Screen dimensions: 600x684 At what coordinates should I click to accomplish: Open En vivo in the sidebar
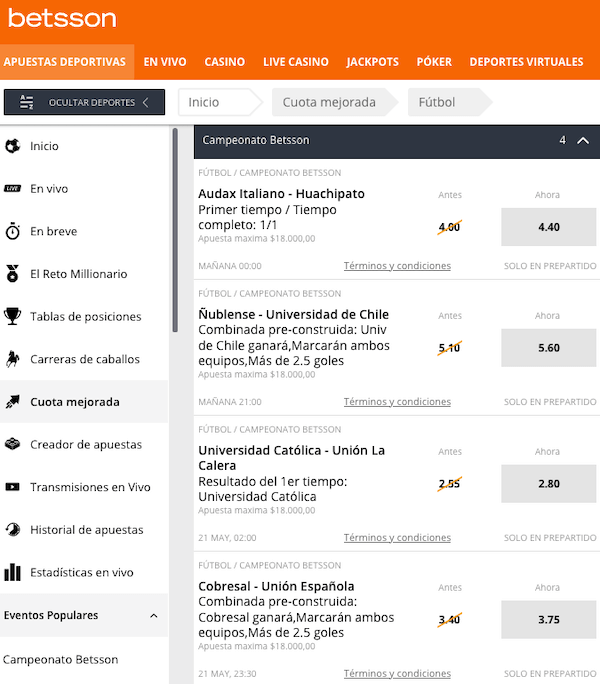click(x=84, y=188)
